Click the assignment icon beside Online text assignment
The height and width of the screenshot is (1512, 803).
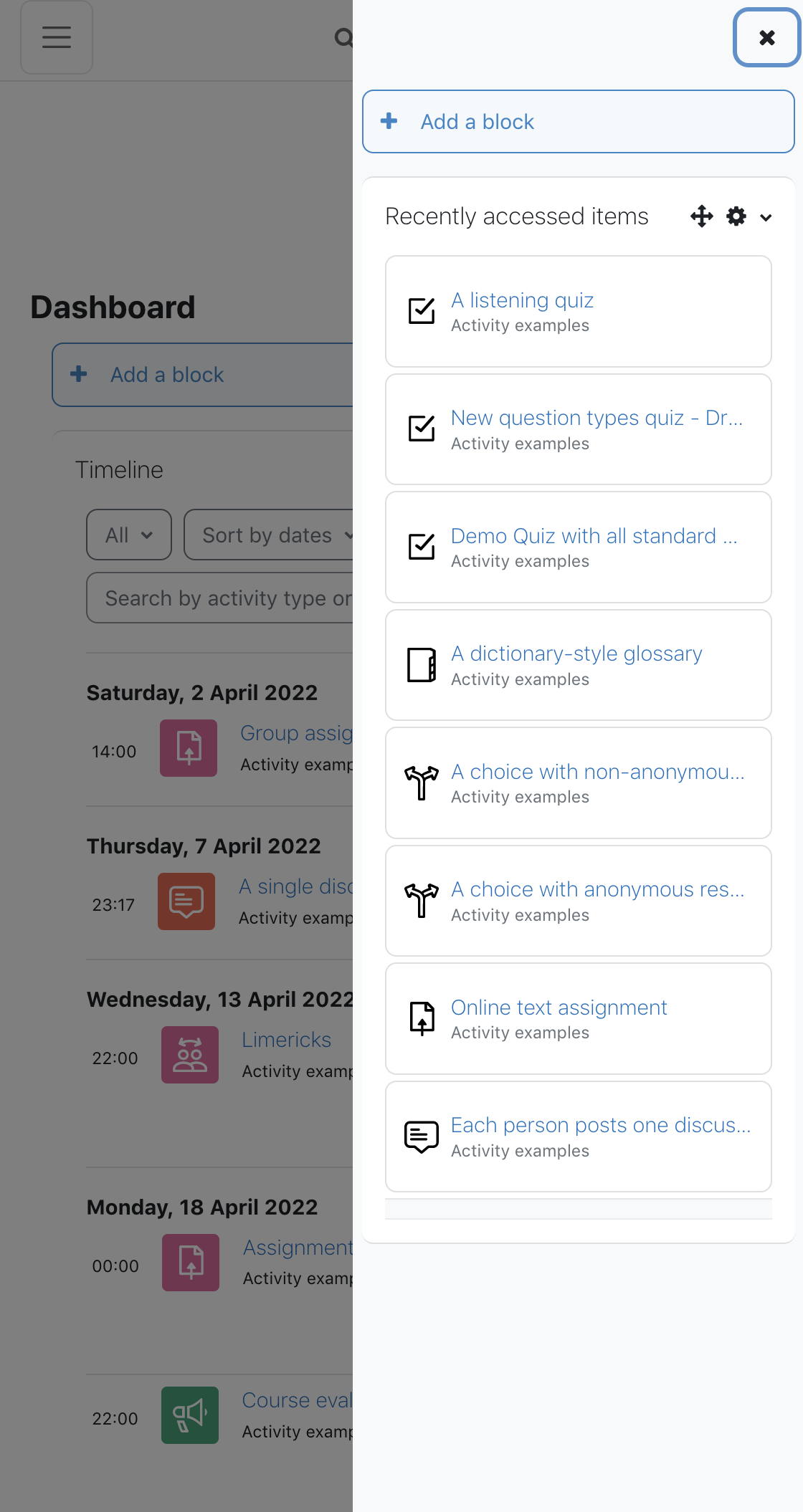[422, 1018]
